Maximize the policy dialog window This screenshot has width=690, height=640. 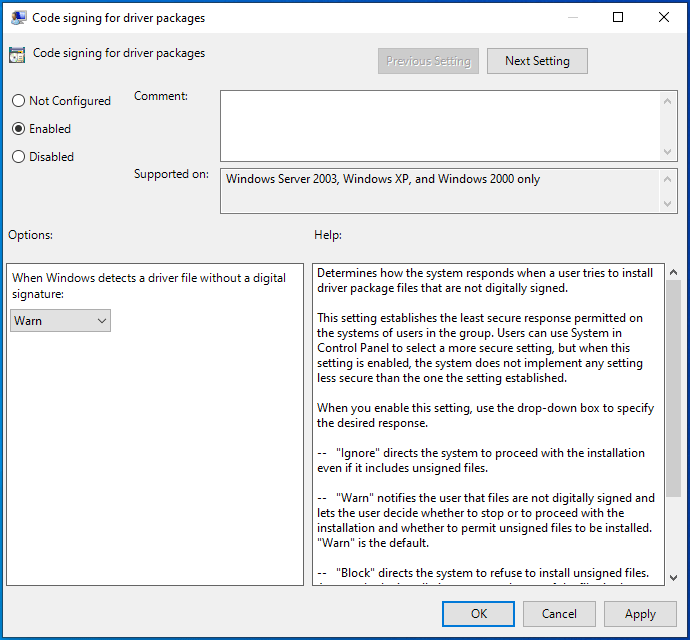[618, 17]
